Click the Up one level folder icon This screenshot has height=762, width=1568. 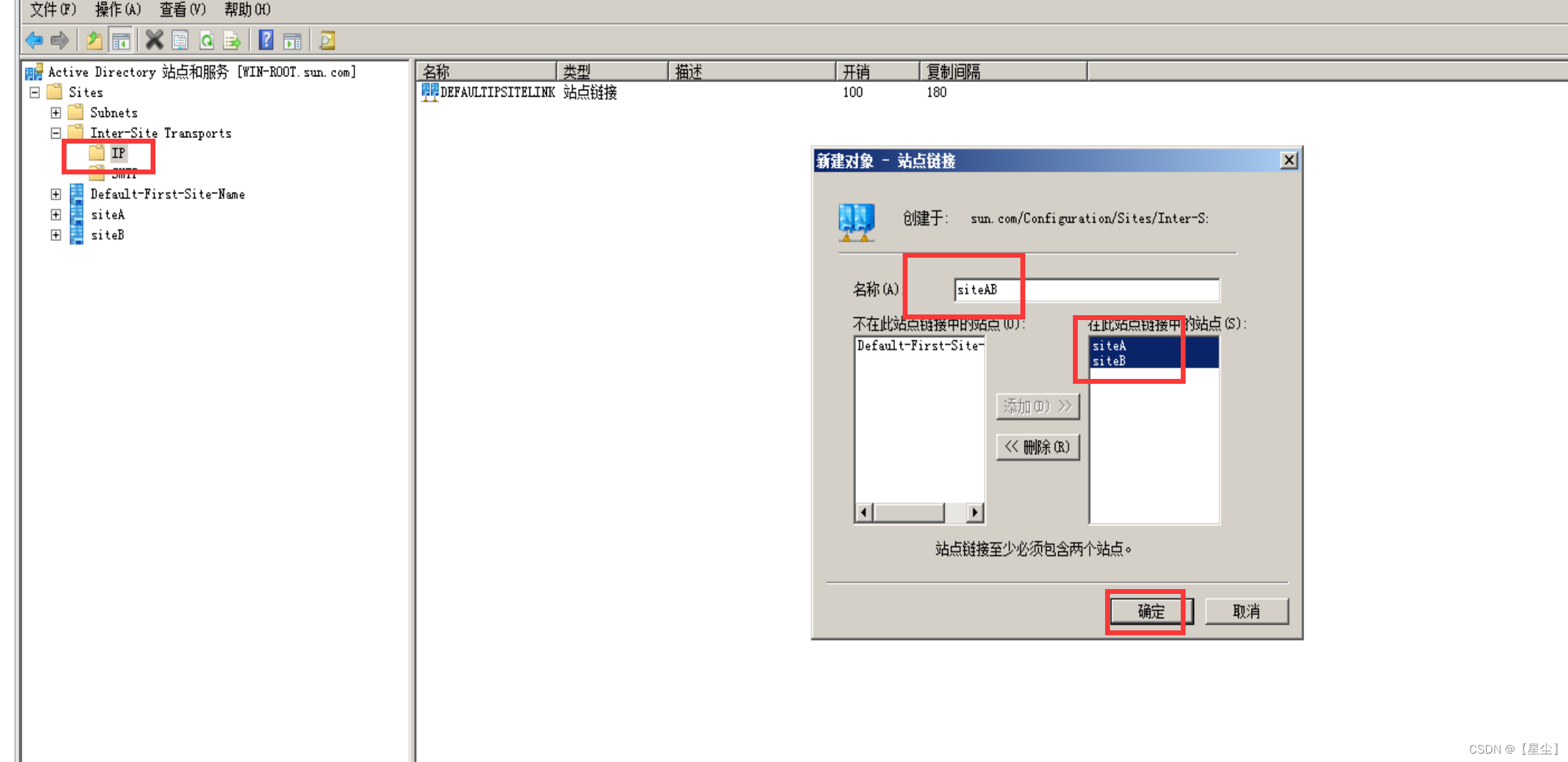pyautogui.click(x=94, y=41)
